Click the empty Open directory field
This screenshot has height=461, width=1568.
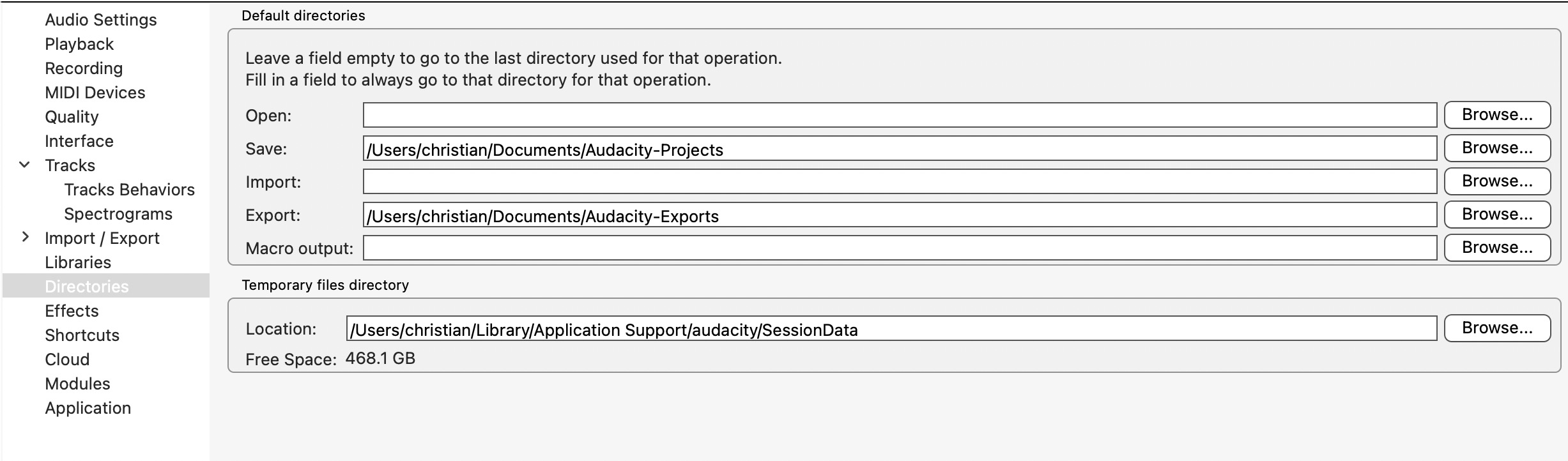[899, 116]
